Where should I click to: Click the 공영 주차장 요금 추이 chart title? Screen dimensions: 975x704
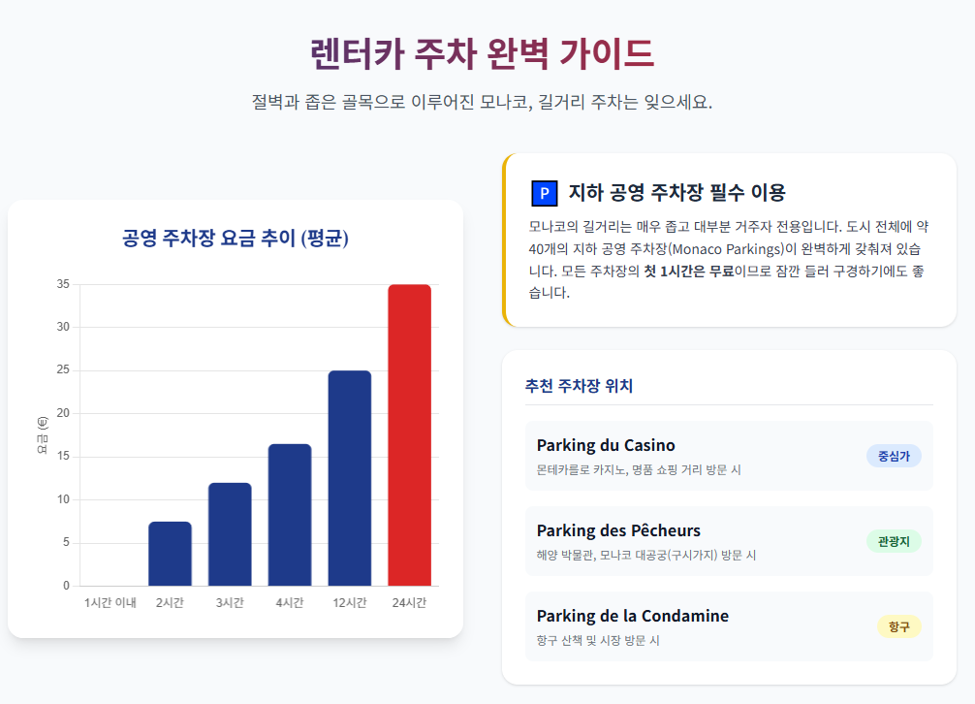(x=235, y=238)
